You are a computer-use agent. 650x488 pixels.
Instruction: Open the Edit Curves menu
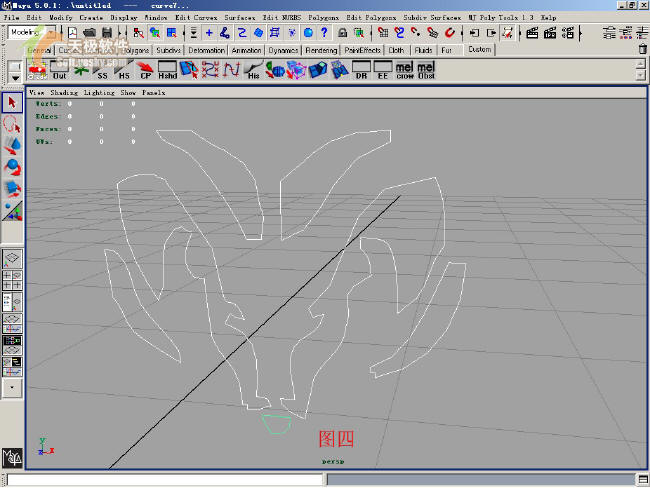[197, 17]
